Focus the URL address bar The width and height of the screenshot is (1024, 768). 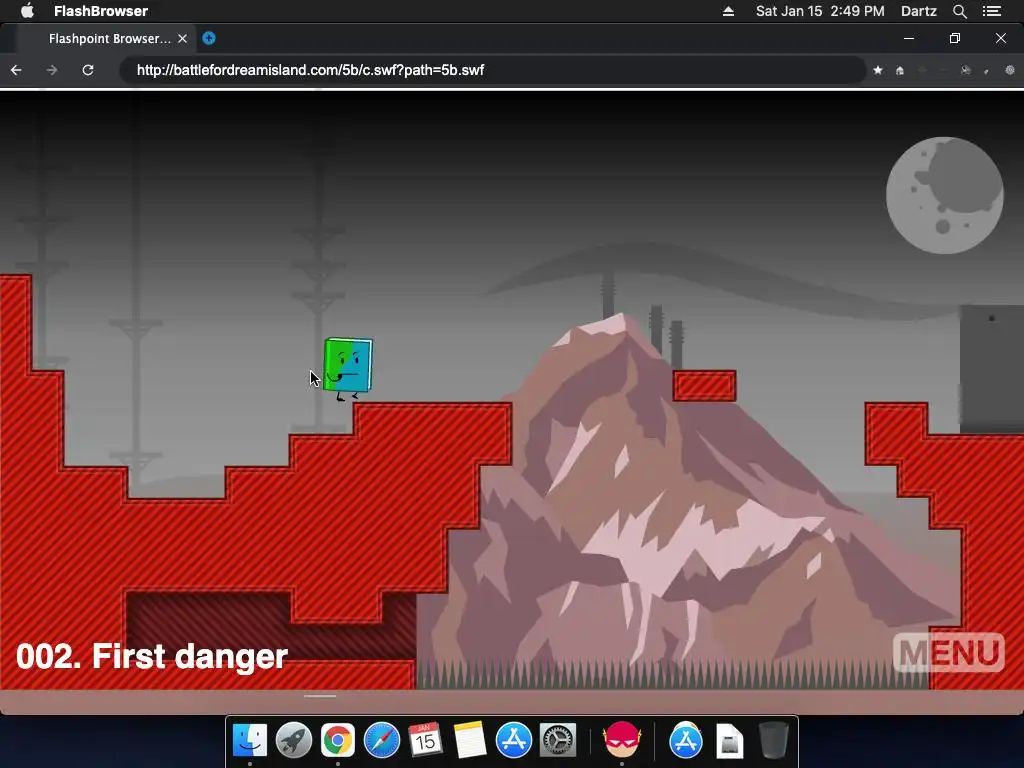(x=492, y=70)
